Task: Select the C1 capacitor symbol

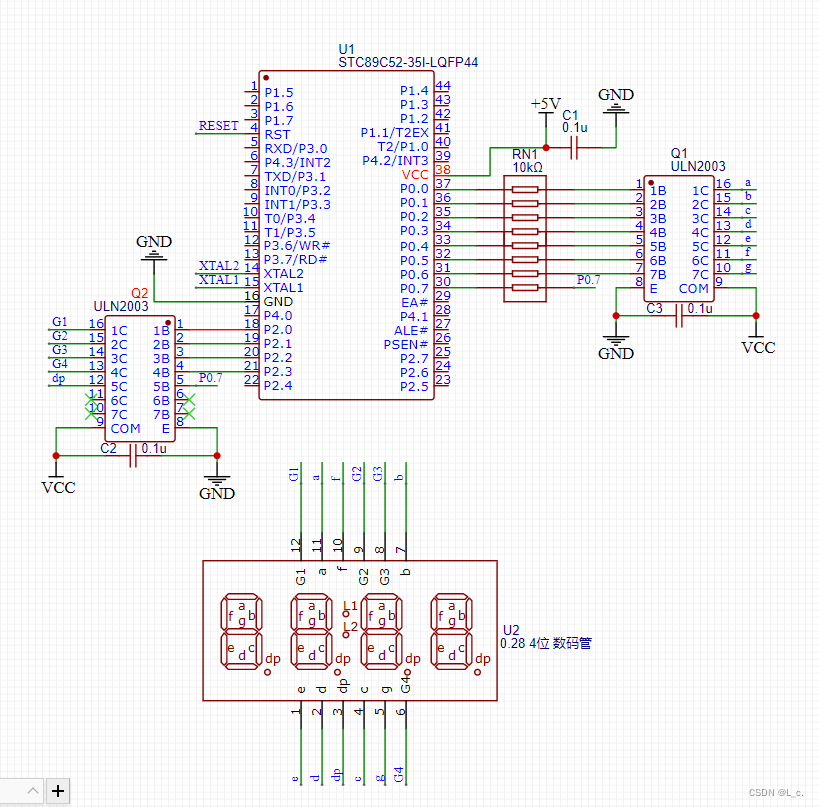Action: (x=574, y=148)
